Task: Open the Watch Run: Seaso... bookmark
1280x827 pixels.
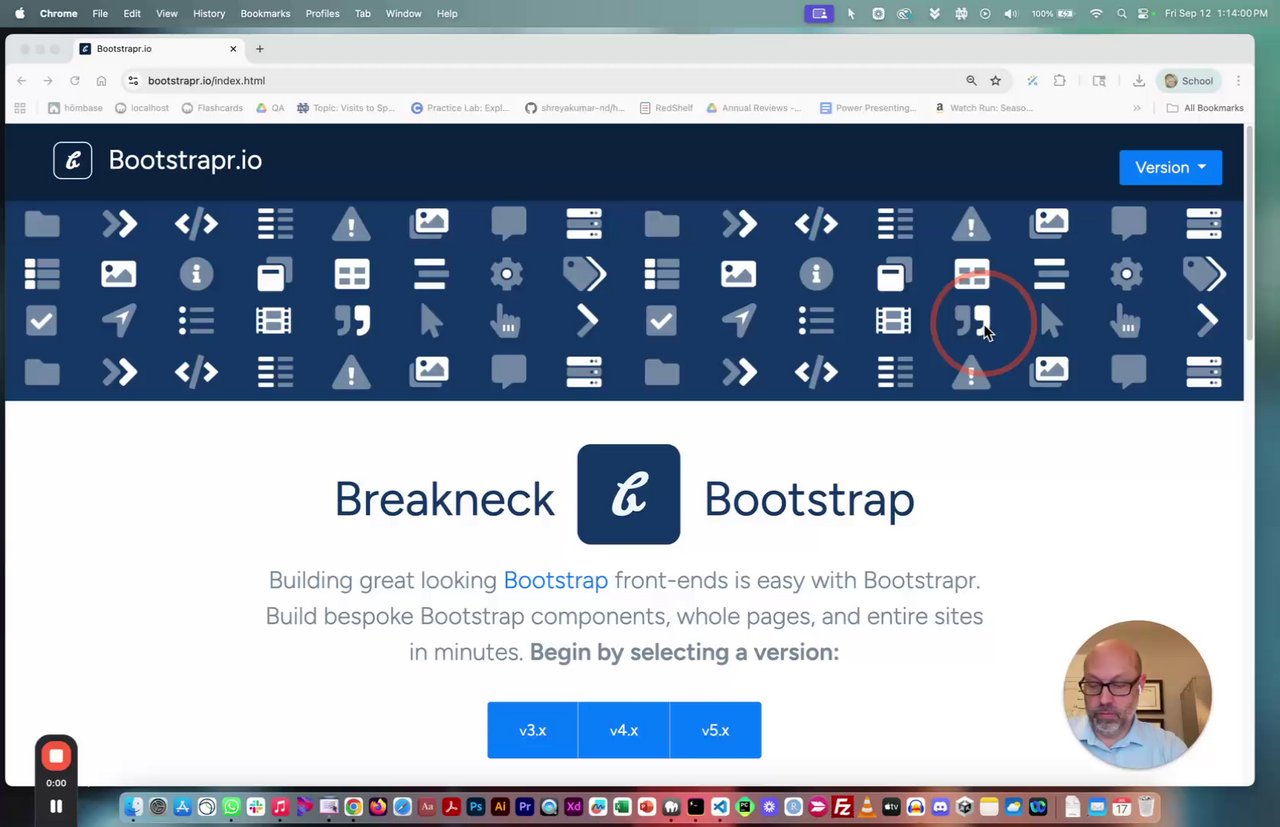Action: pyautogui.click(x=984, y=108)
